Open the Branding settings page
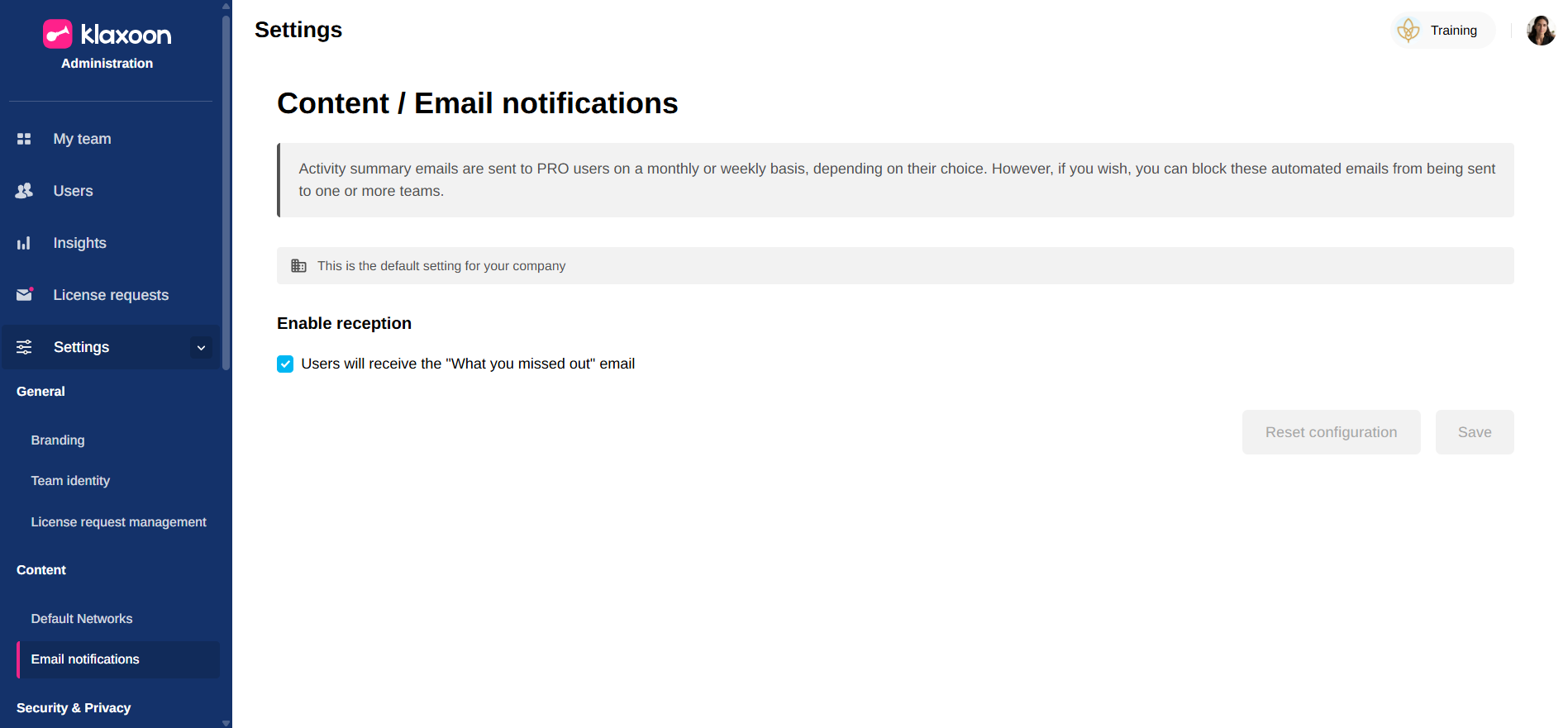This screenshot has height=728, width=1568. point(58,440)
